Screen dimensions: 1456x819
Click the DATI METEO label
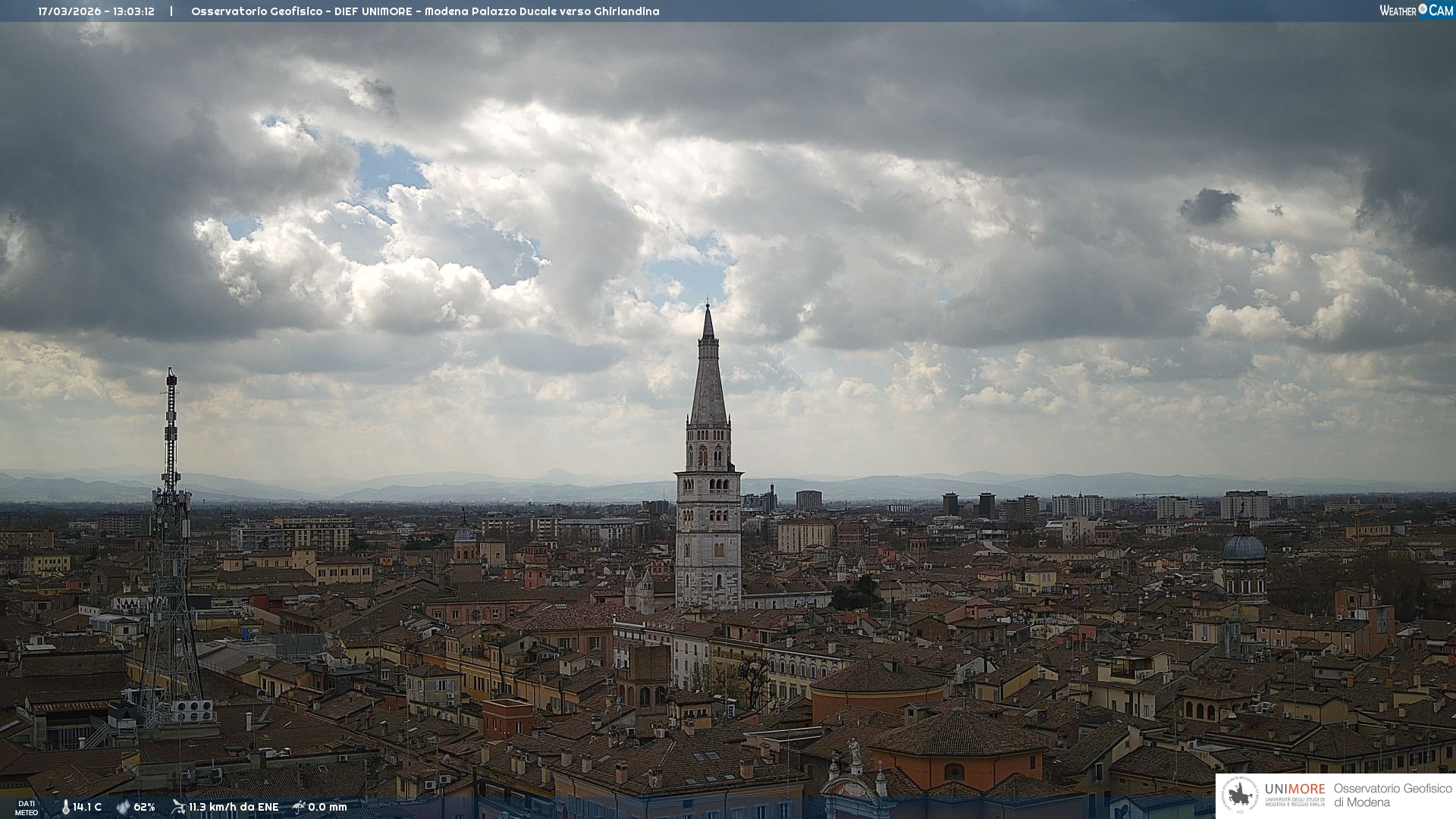click(27, 808)
